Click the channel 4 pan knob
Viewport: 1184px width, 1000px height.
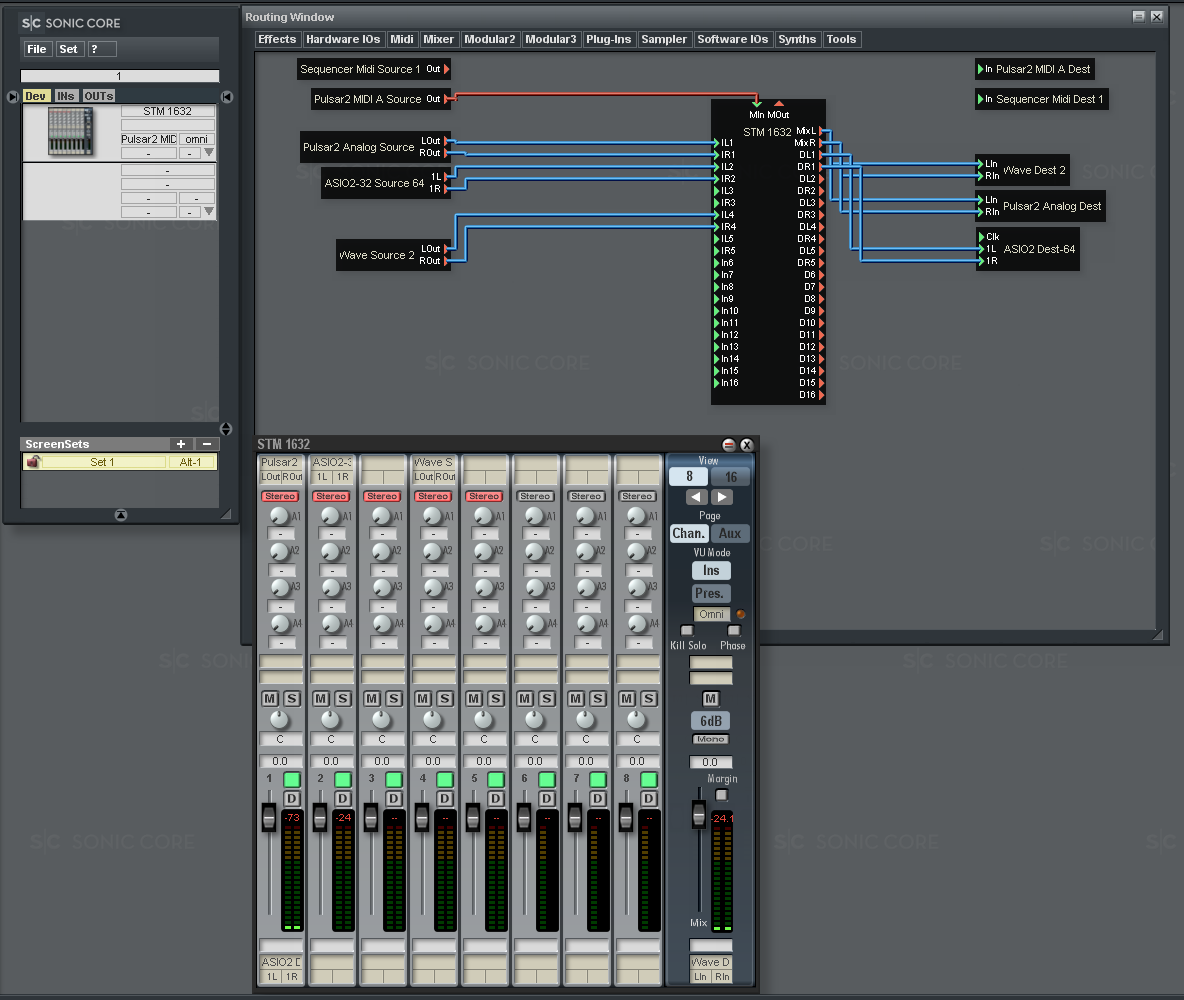coord(432,719)
